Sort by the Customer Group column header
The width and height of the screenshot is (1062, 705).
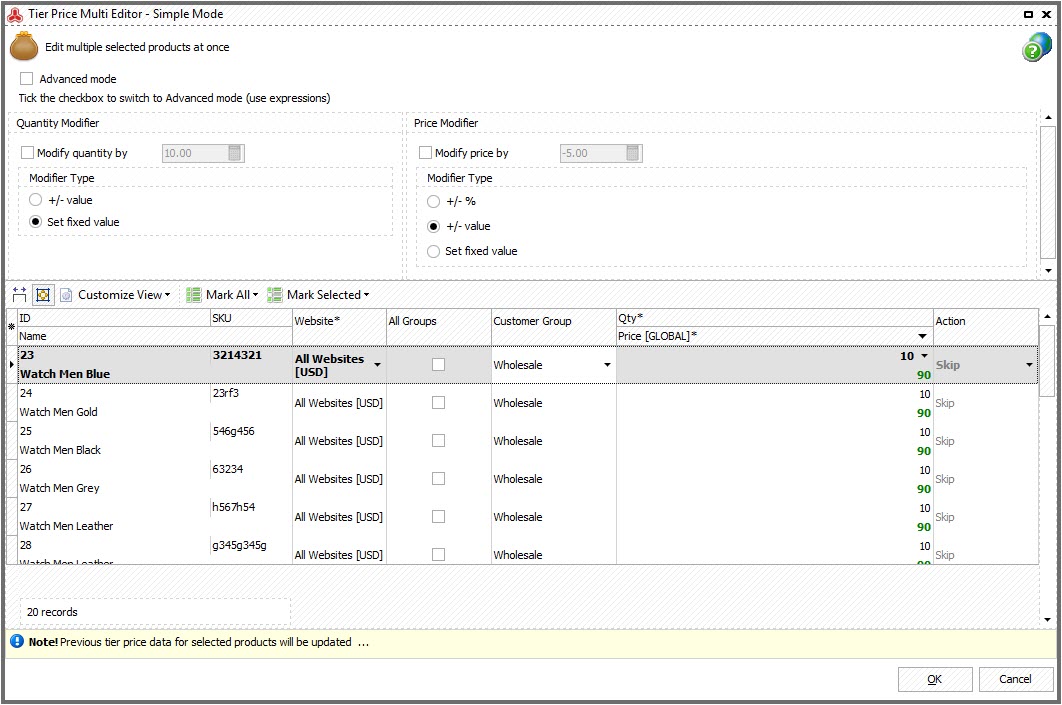tap(553, 327)
